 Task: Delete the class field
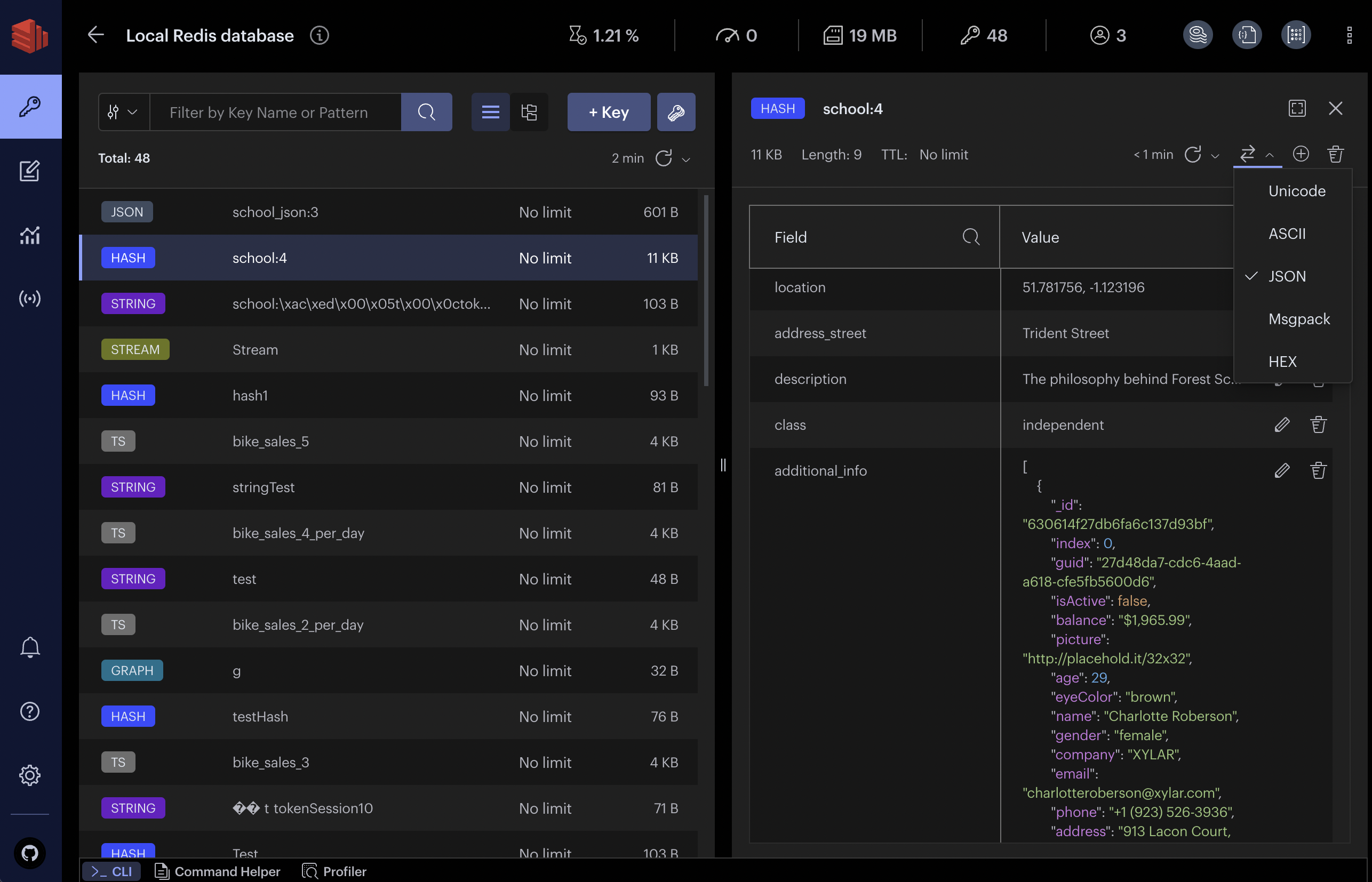(1318, 425)
